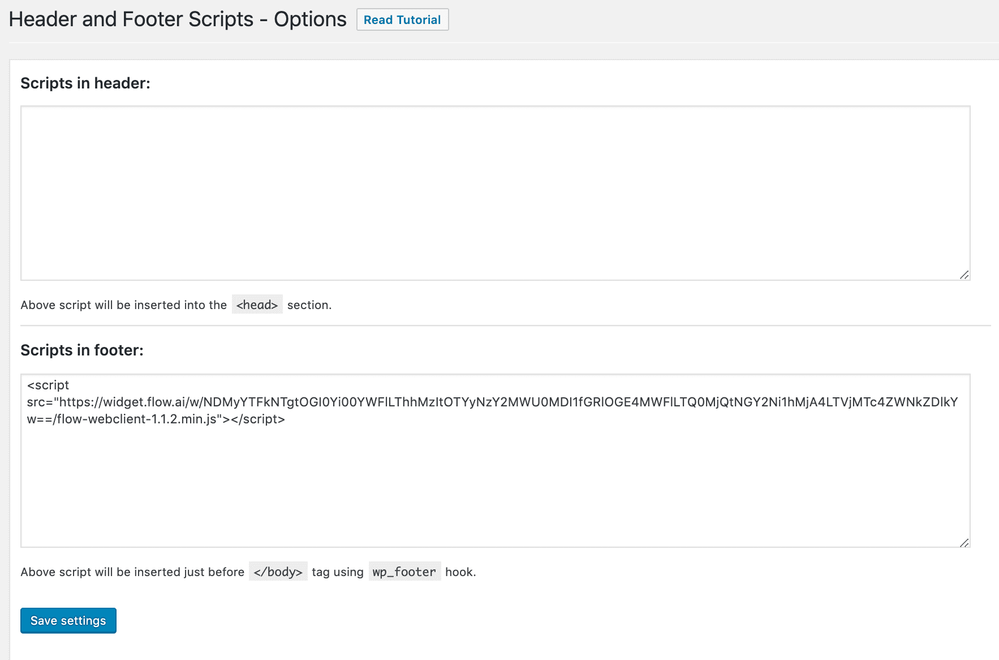
Task: Grab the header textarea resize handle
Action: point(964,275)
